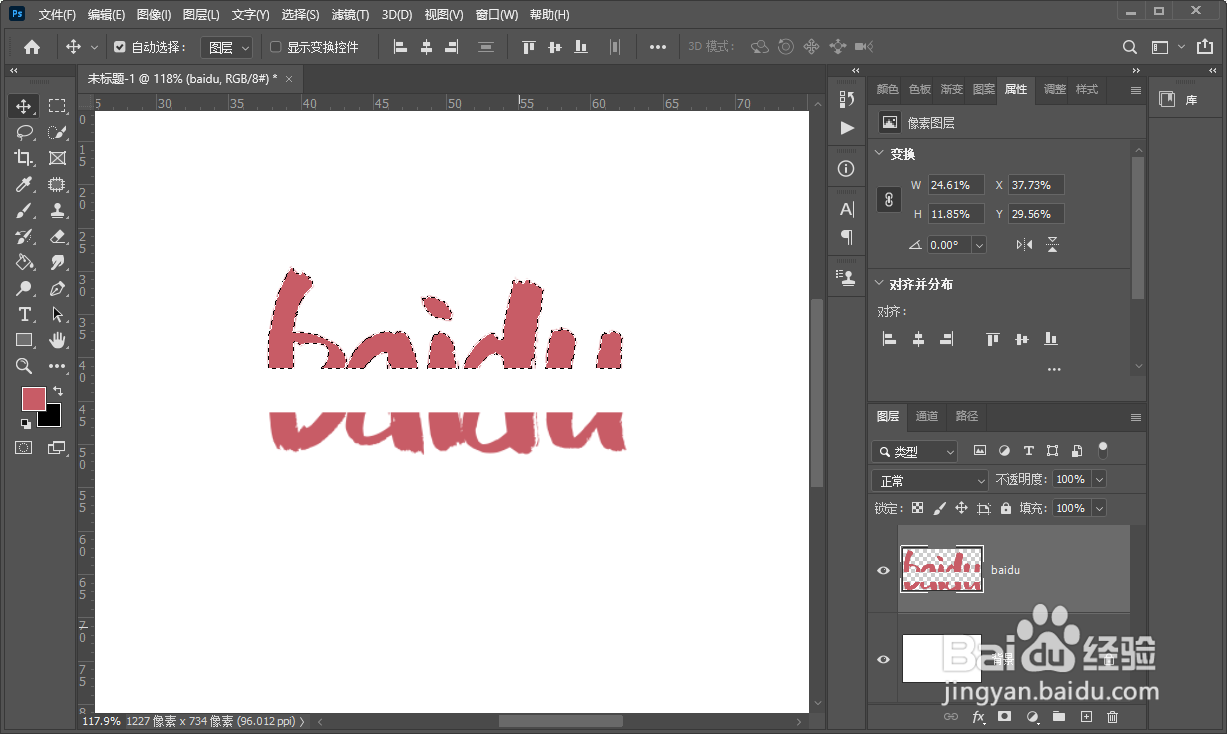Select the Brush tool in the toolbox
1227x734 pixels.
pyautogui.click(x=24, y=210)
